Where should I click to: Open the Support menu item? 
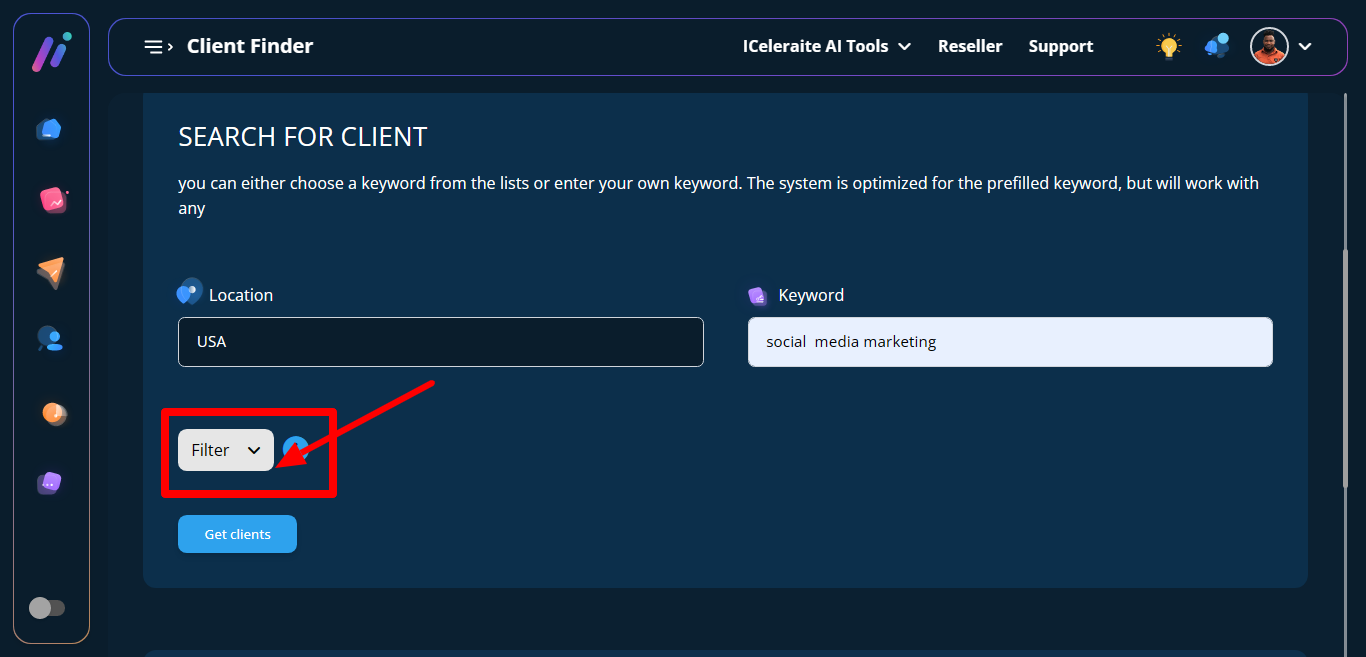1060,47
